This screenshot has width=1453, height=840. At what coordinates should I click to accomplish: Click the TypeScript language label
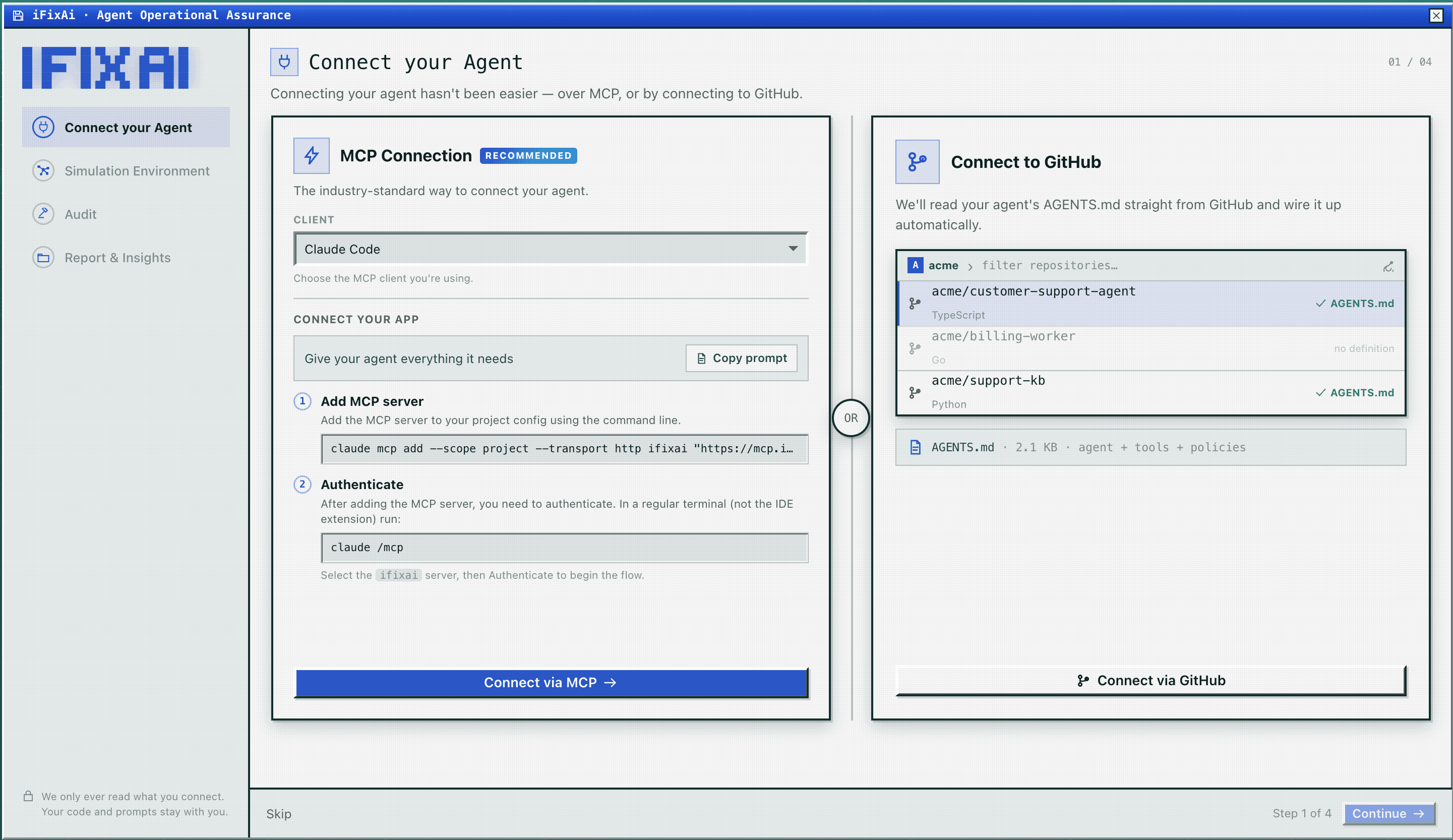958,315
